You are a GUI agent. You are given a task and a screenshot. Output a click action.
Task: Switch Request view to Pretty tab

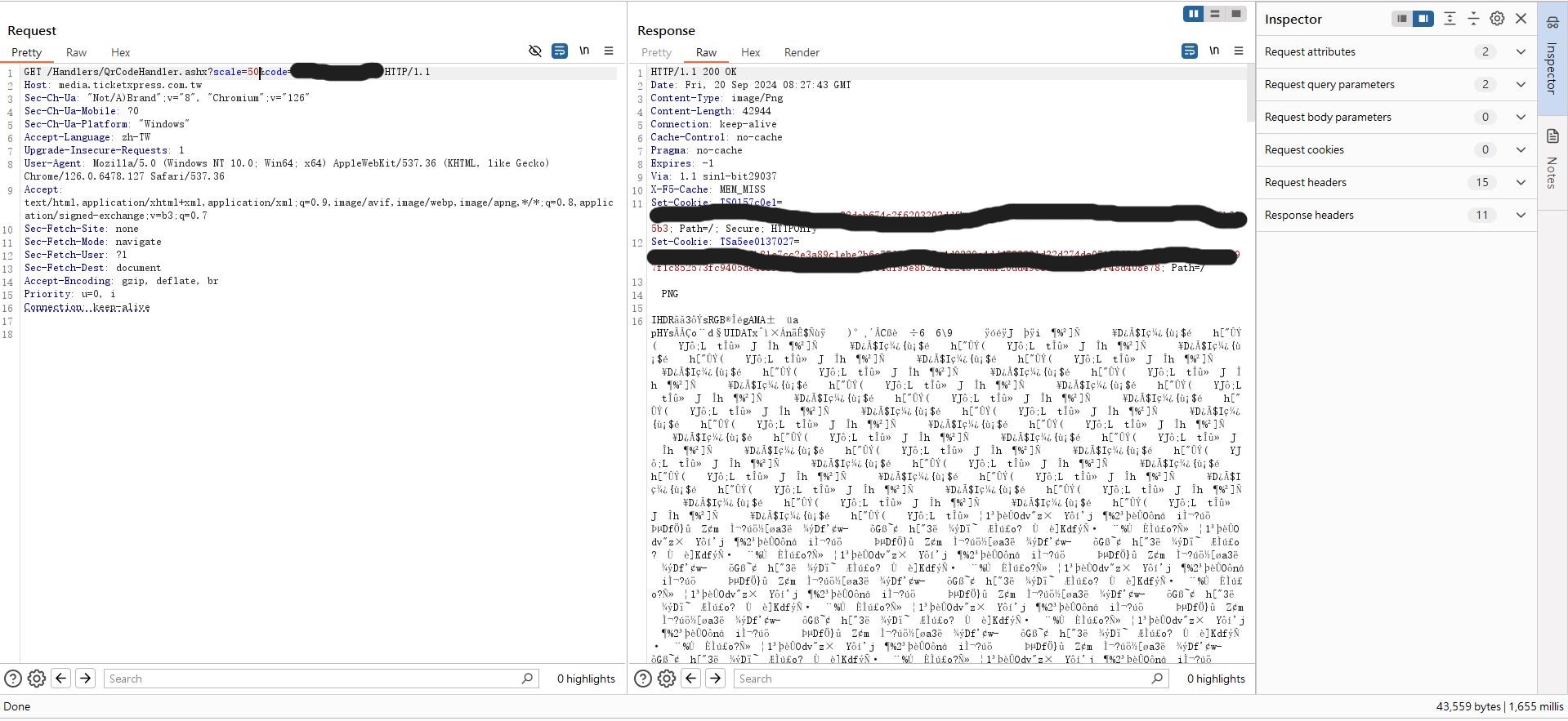[x=26, y=52]
